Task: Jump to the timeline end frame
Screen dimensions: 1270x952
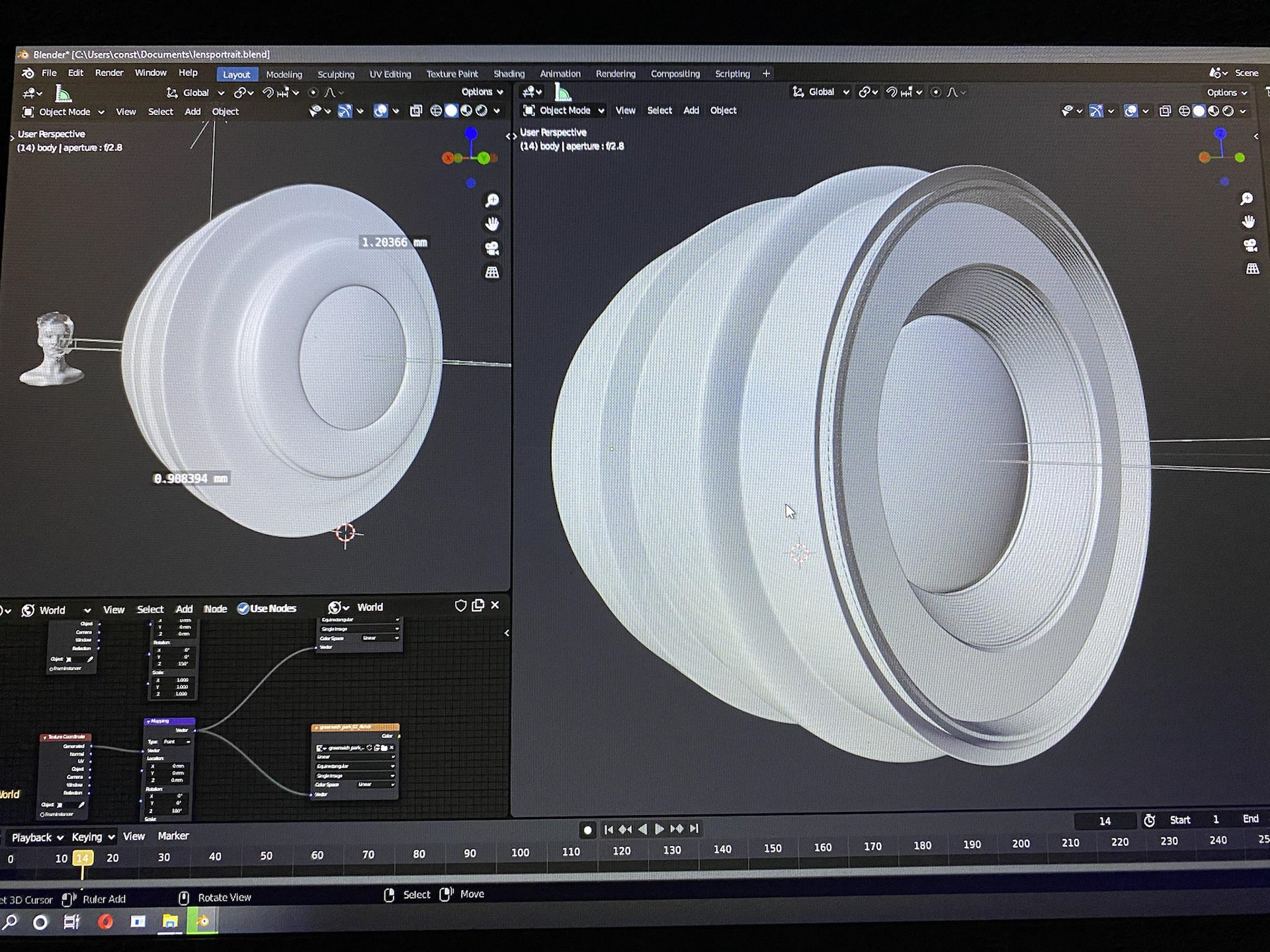Action: 694,828
